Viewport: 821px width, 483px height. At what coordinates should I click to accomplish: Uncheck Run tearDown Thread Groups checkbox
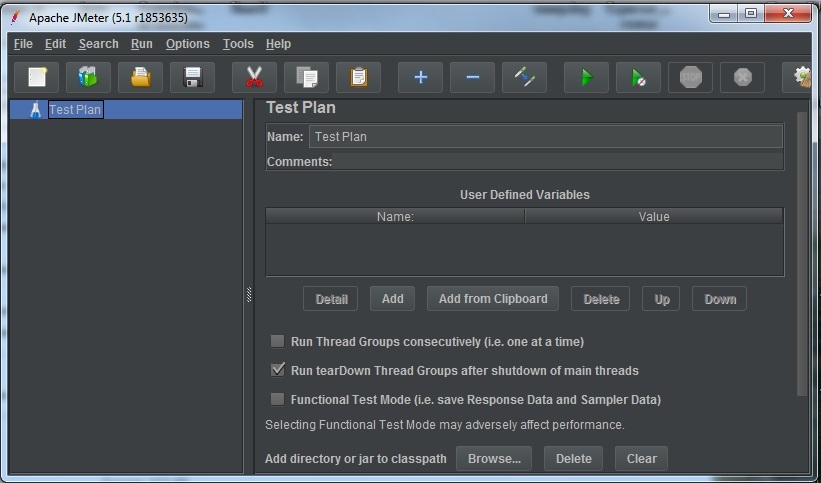click(x=278, y=370)
